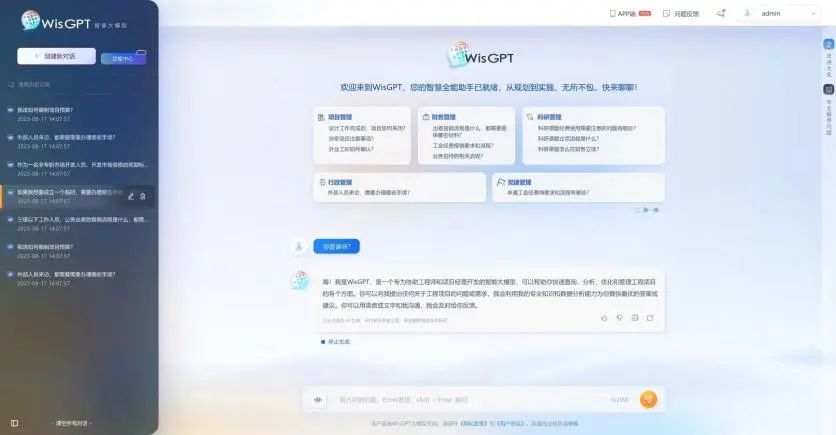836x435 pixels.
Task: Click the suggested question 外业工时如何确认?
Action: coord(351,149)
